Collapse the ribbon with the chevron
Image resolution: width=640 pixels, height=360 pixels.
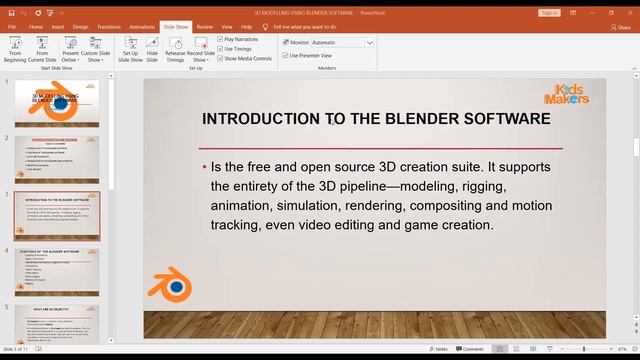coord(634,69)
